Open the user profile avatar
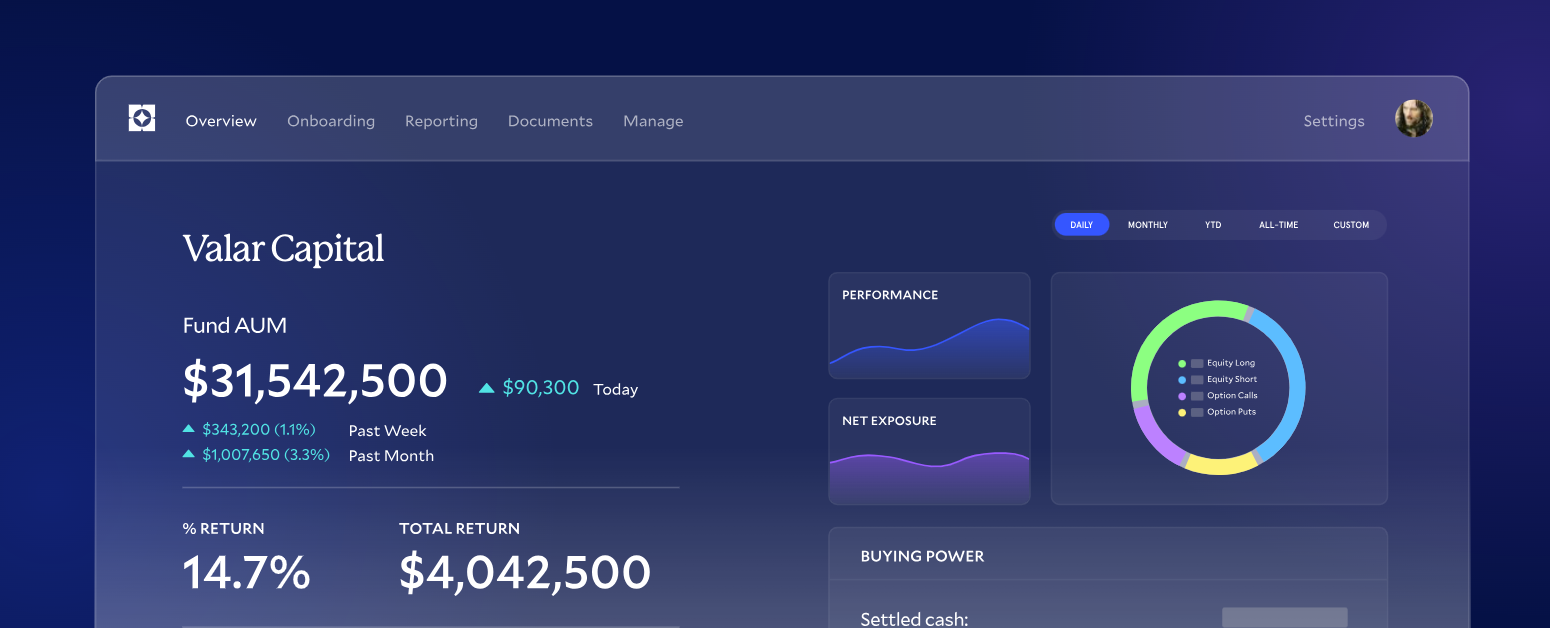This screenshot has width=1550, height=628. [x=1413, y=118]
